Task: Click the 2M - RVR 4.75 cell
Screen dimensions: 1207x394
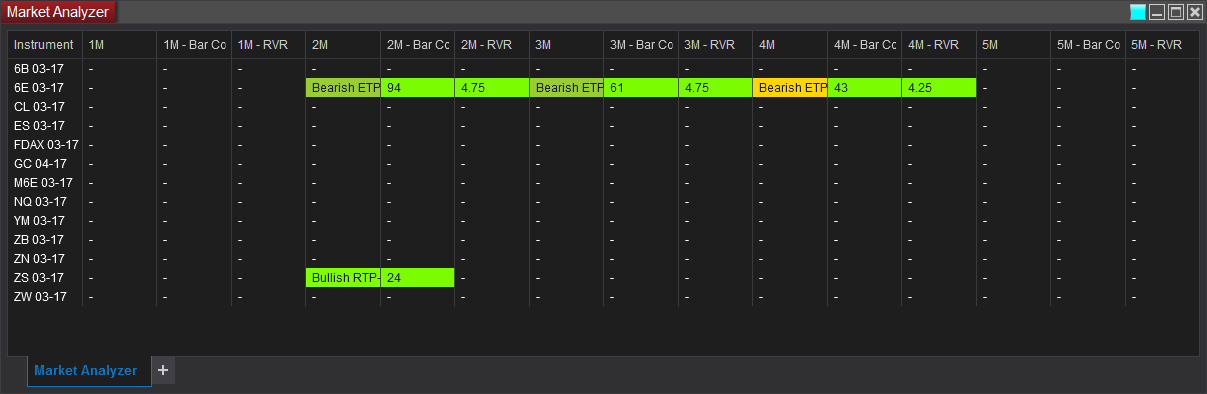Action: (x=492, y=87)
